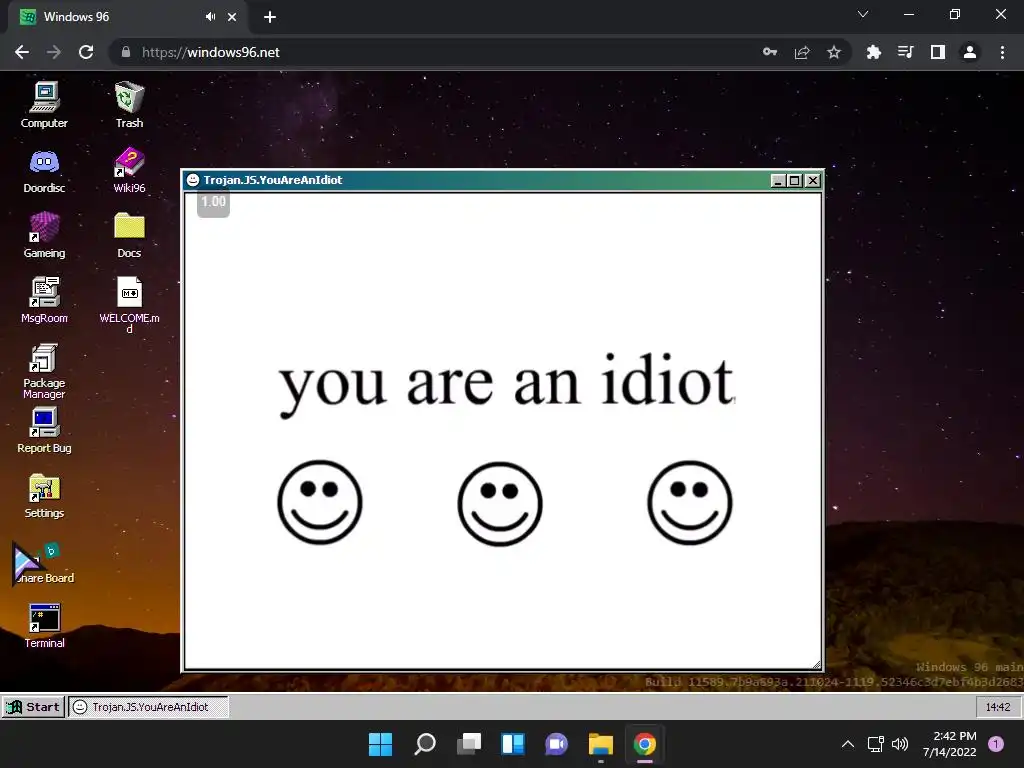1024x768 pixels.
Task: Toggle the browser side panel
Action: (x=938, y=52)
